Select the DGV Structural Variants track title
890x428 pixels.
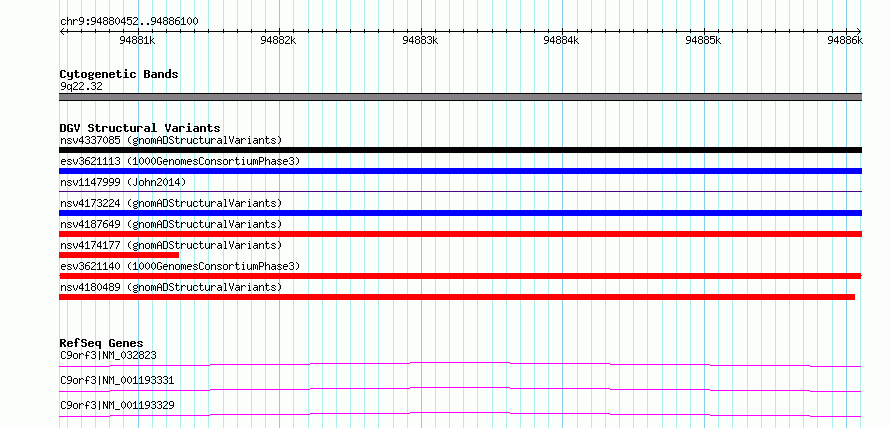pos(140,128)
